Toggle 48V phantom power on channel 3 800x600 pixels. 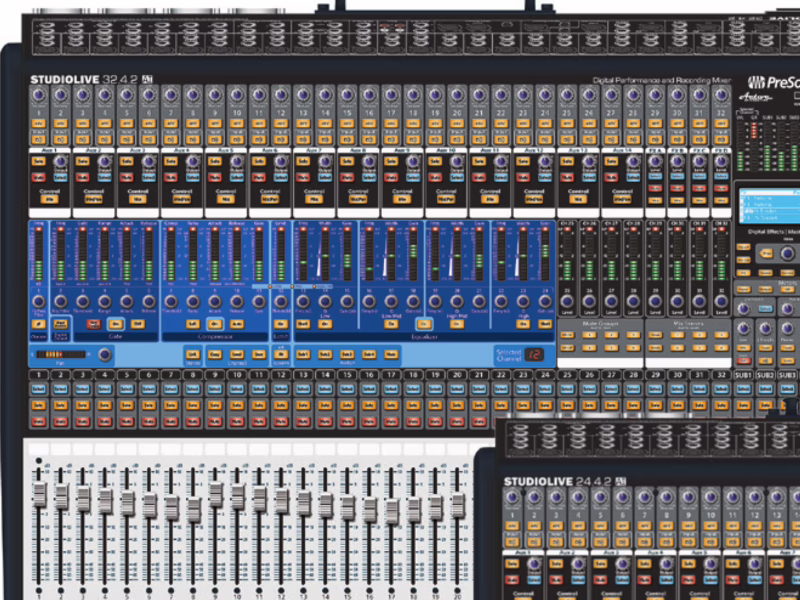(83, 123)
